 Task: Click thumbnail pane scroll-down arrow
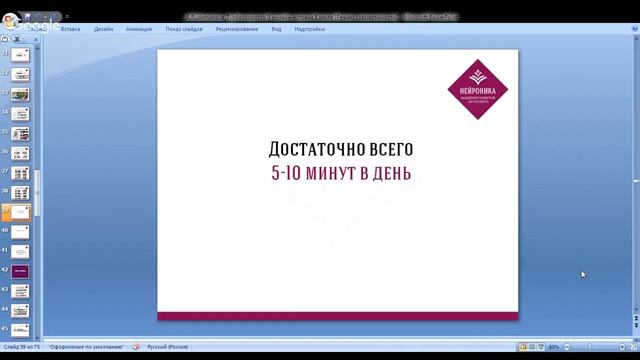click(38, 338)
